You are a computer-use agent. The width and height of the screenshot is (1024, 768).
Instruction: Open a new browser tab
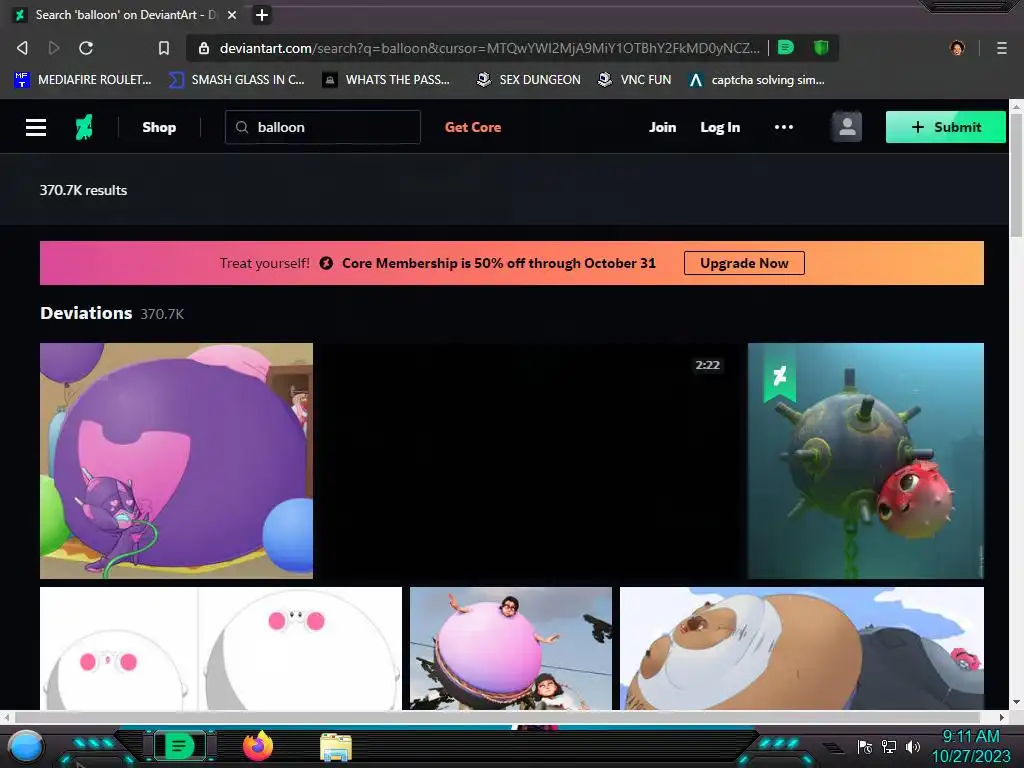point(261,14)
